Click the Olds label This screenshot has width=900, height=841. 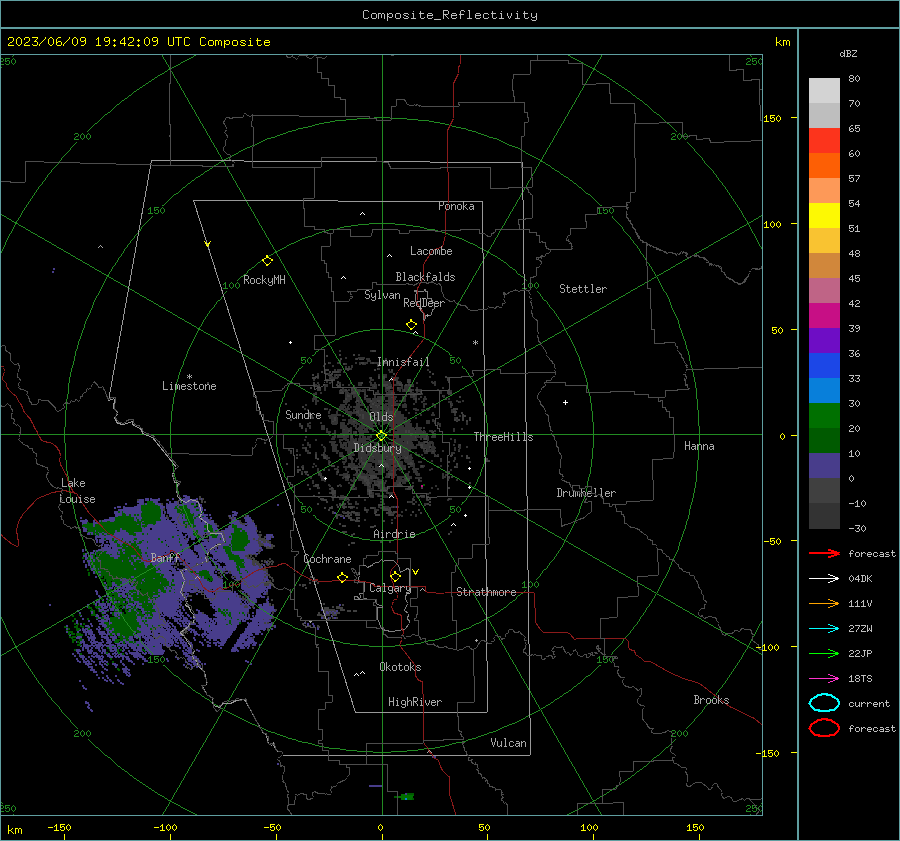coord(381,417)
